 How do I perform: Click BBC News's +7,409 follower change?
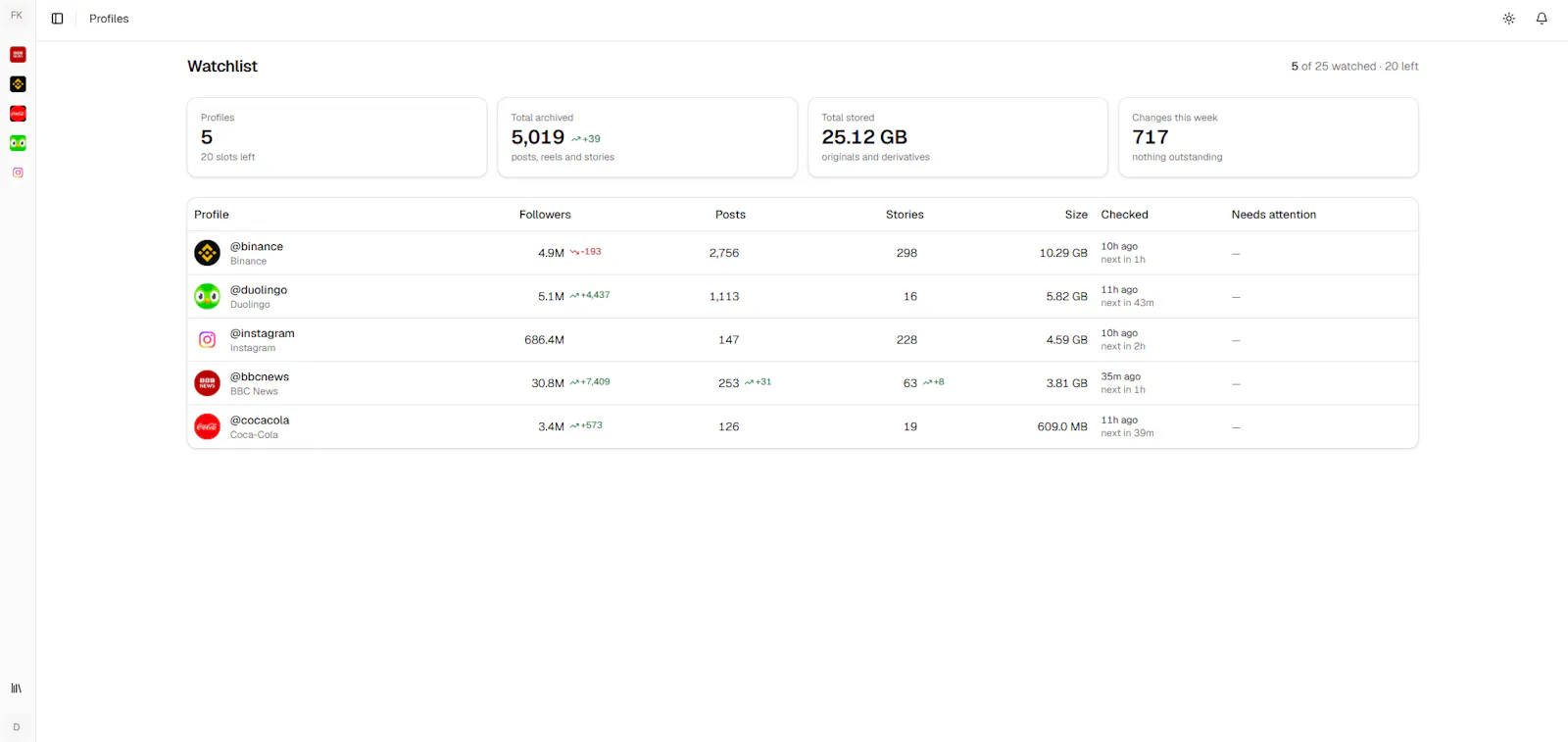[590, 382]
